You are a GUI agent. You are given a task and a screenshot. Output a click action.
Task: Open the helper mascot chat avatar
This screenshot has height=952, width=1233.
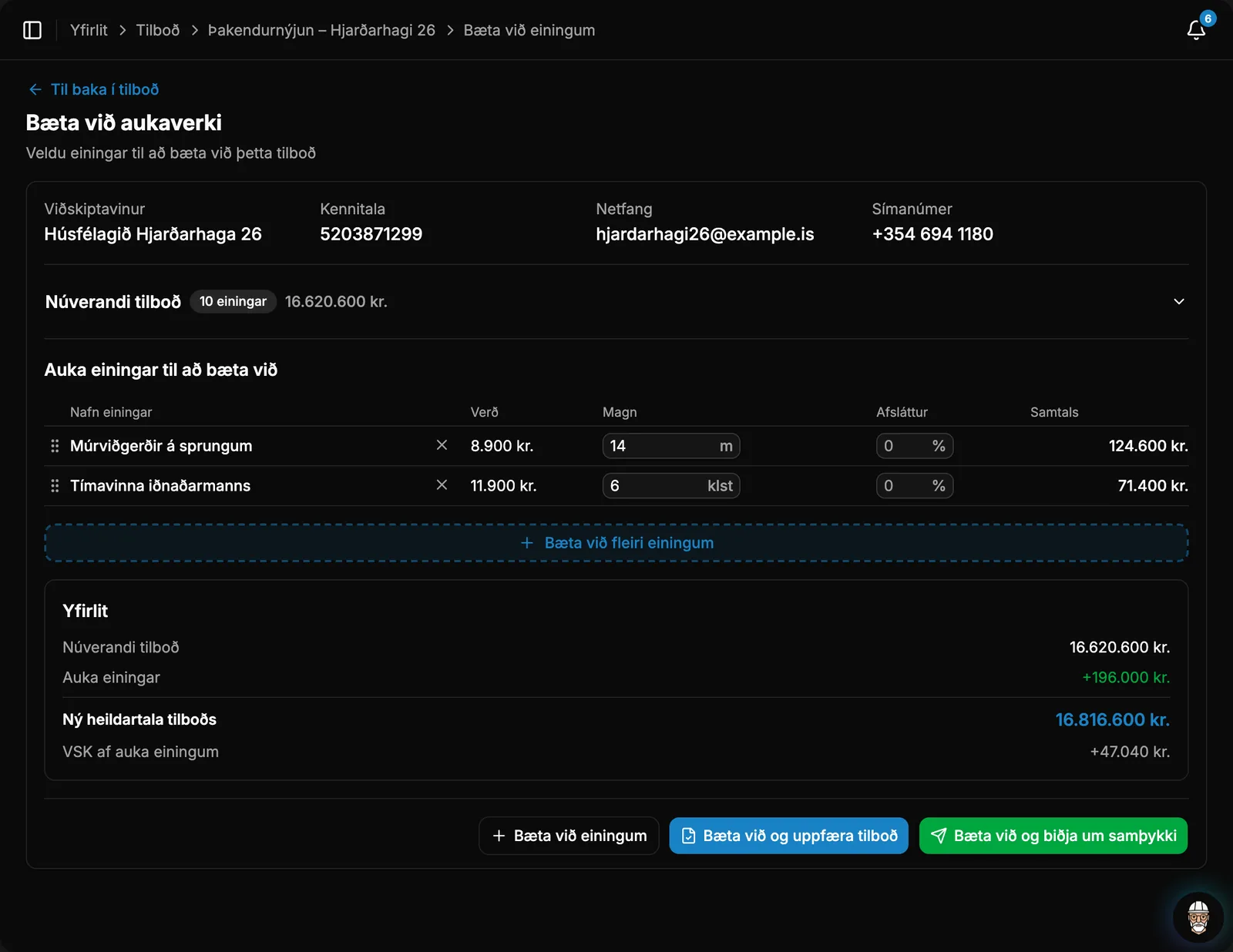[1198, 917]
